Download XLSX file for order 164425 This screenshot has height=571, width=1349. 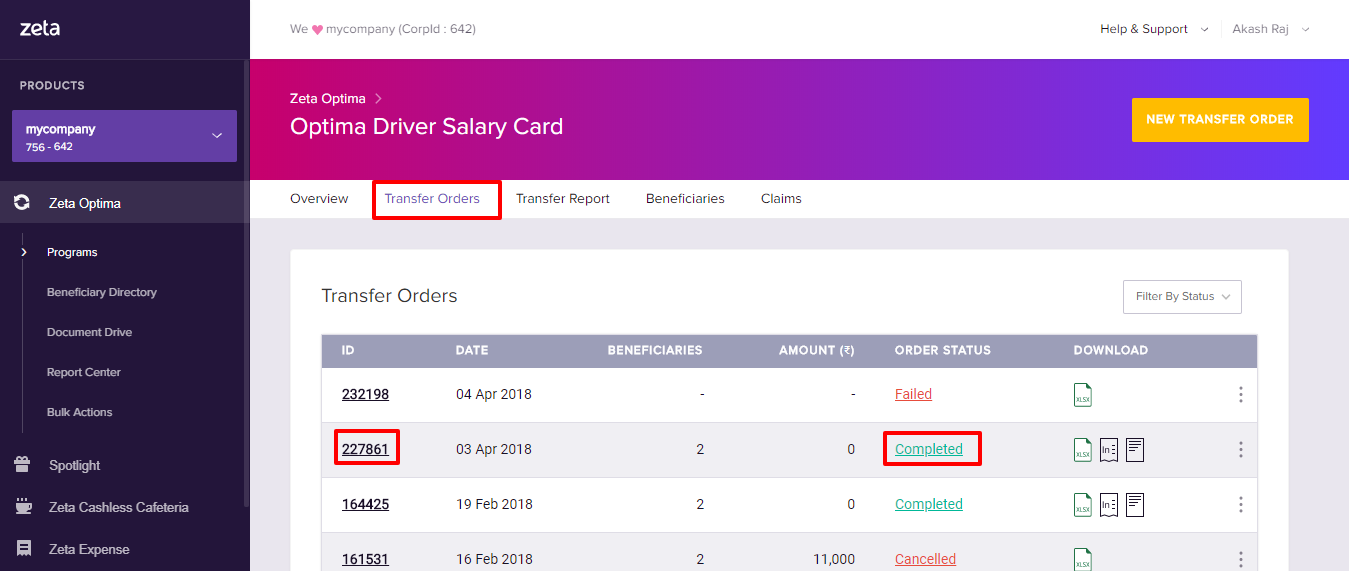click(x=1083, y=505)
